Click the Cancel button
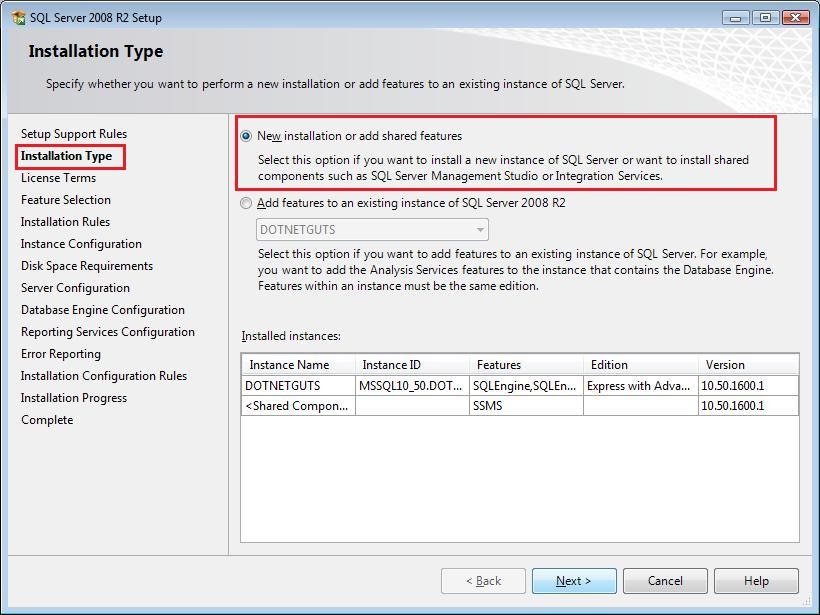Screen dimensions: 820x615 point(665,581)
